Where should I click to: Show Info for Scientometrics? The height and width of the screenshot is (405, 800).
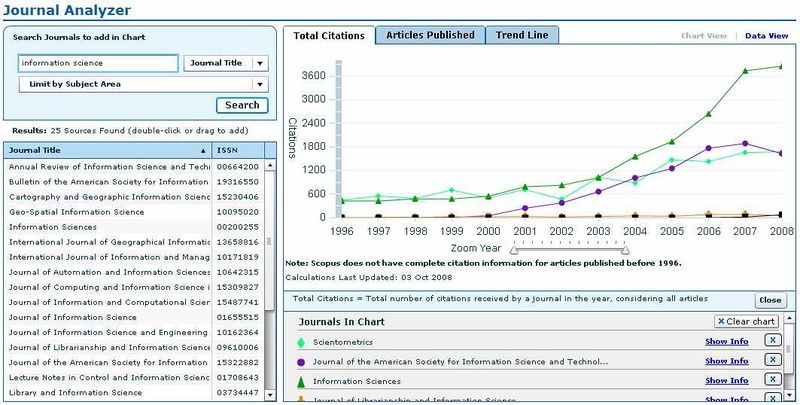[x=726, y=342]
